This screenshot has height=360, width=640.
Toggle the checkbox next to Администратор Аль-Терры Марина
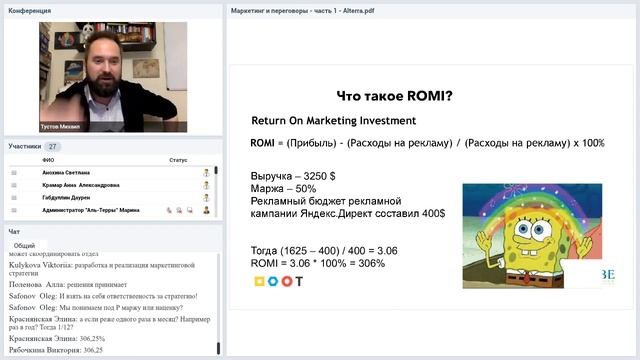click(x=14, y=210)
